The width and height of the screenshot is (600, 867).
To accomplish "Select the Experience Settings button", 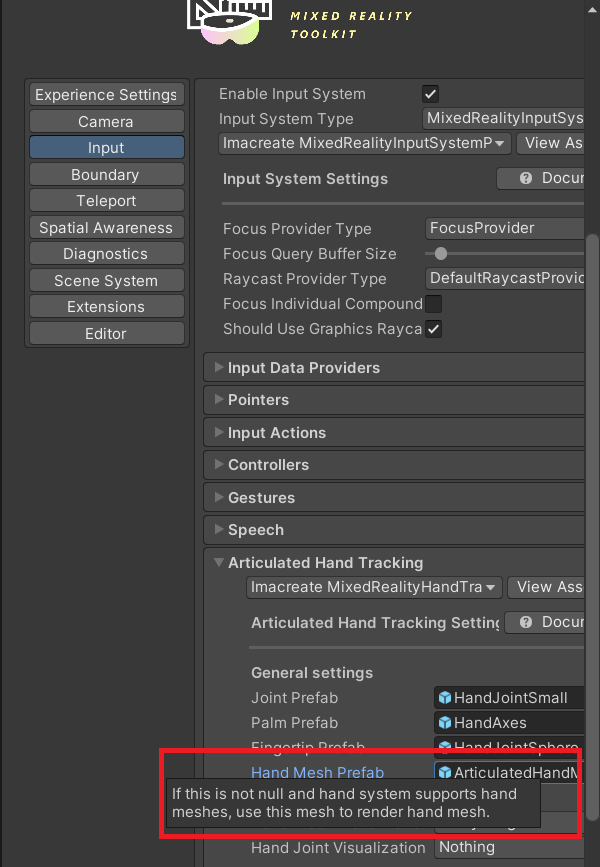I will (107, 95).
